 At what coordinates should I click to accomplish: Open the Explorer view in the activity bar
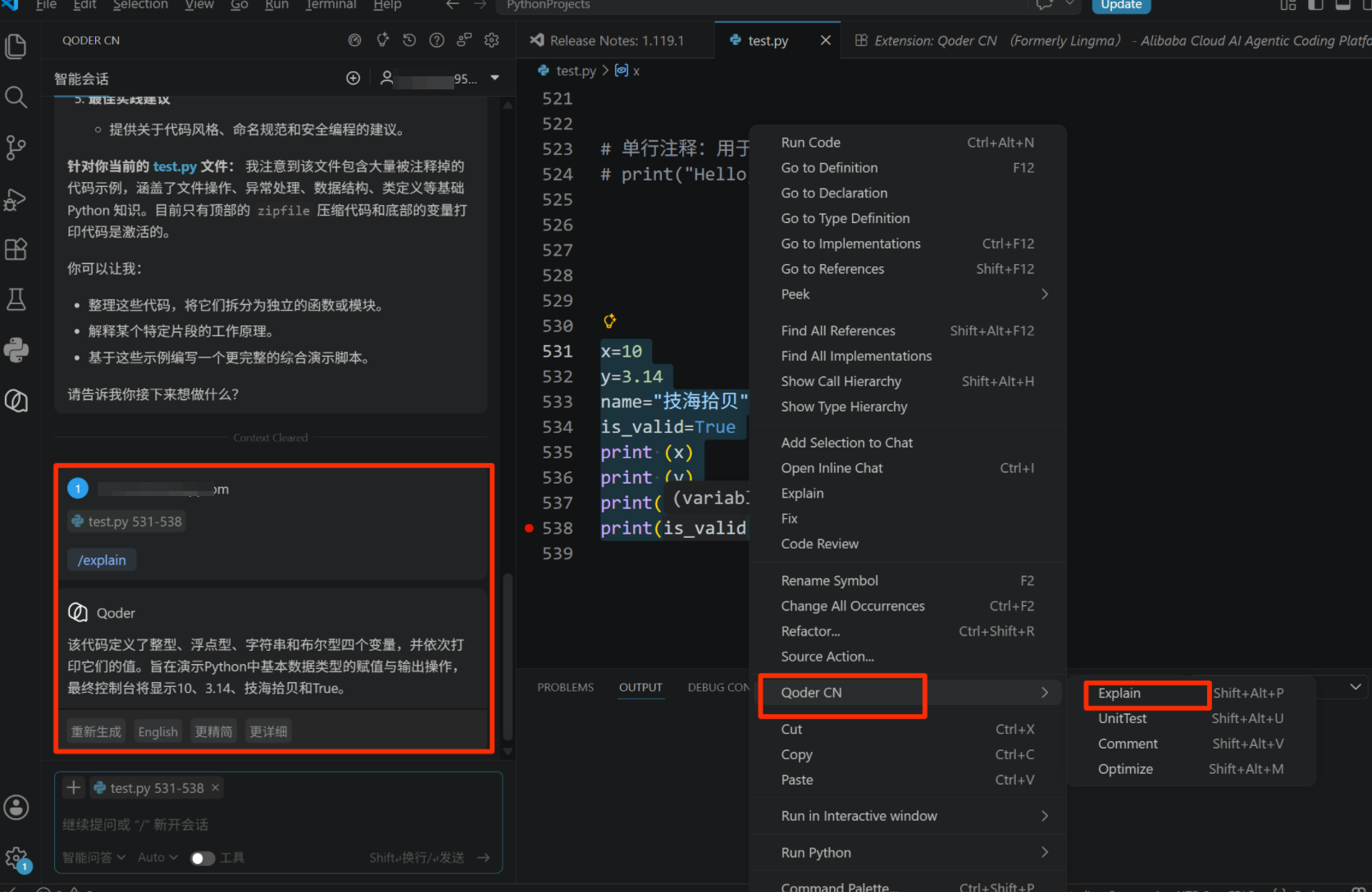[x=16, y=47]
